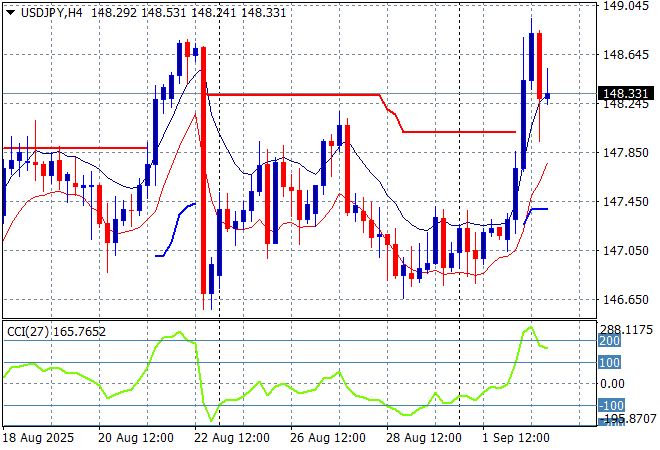Click the 146.650 price axis label
The image size is (660, 450).
coord(626,300)
